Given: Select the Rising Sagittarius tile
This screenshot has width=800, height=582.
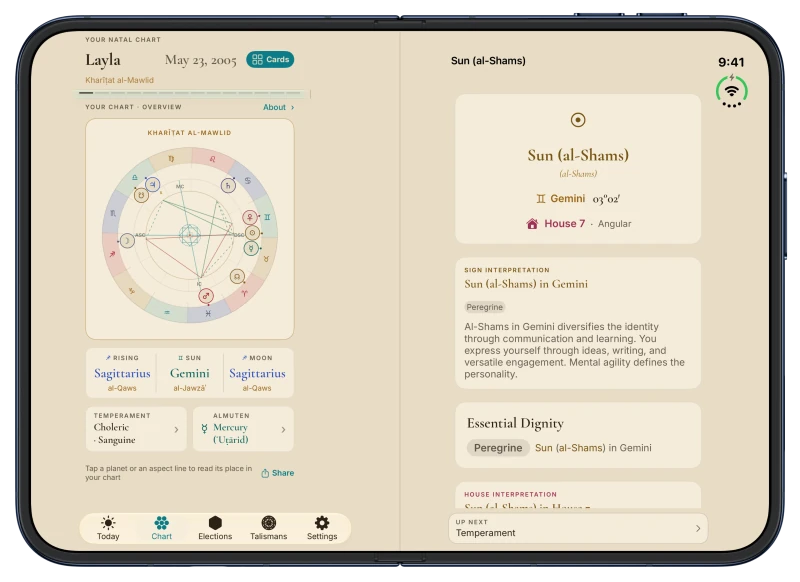Looking at the screenshot, I should pos(122,373).
